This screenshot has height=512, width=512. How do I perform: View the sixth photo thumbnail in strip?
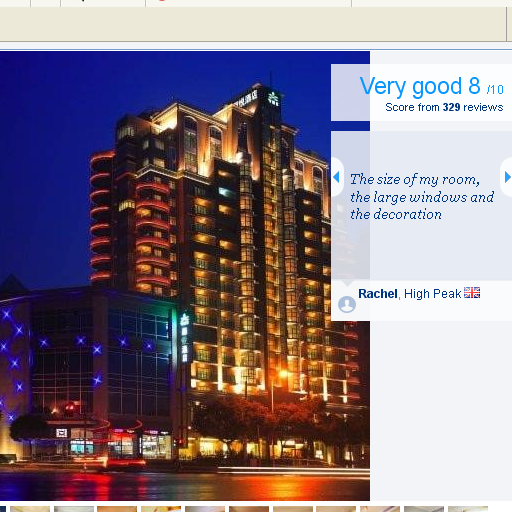point(205,509)
